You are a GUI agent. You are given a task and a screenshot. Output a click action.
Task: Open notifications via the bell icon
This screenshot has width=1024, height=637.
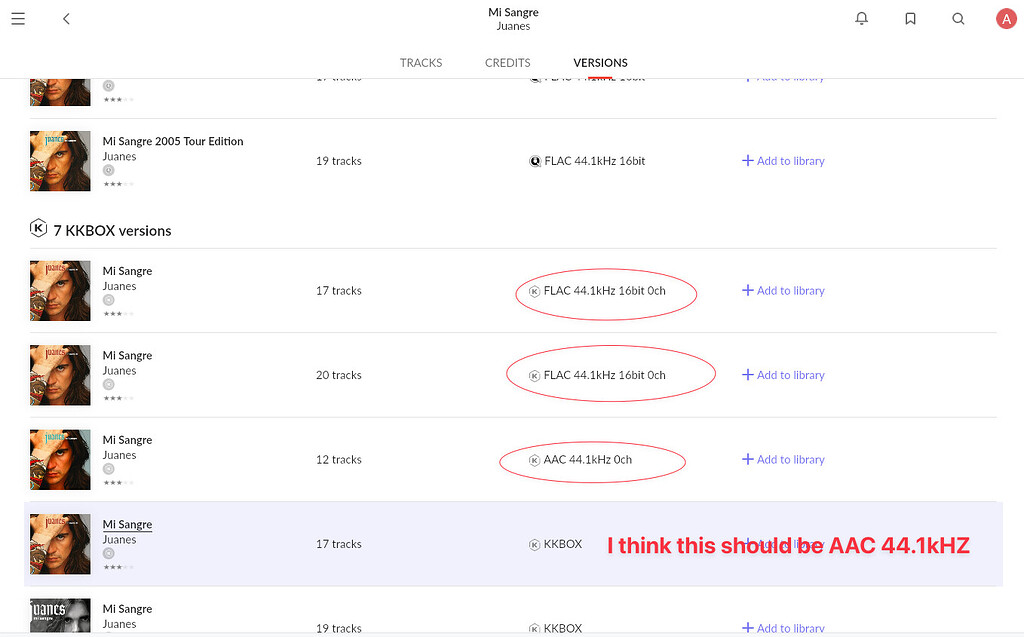pyautogui.click(x=861, y=18)
